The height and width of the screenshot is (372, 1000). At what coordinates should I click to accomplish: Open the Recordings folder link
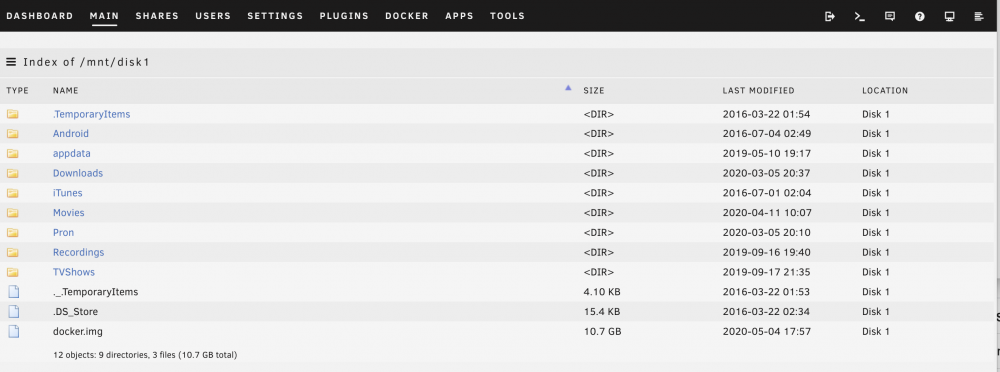(78, 253)
